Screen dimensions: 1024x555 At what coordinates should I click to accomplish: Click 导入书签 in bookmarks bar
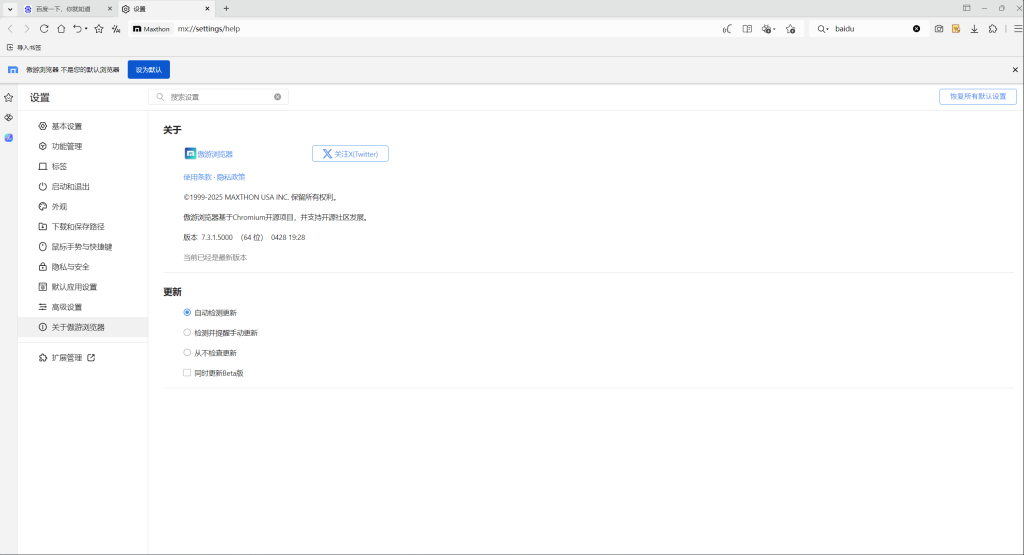(24, 48)
